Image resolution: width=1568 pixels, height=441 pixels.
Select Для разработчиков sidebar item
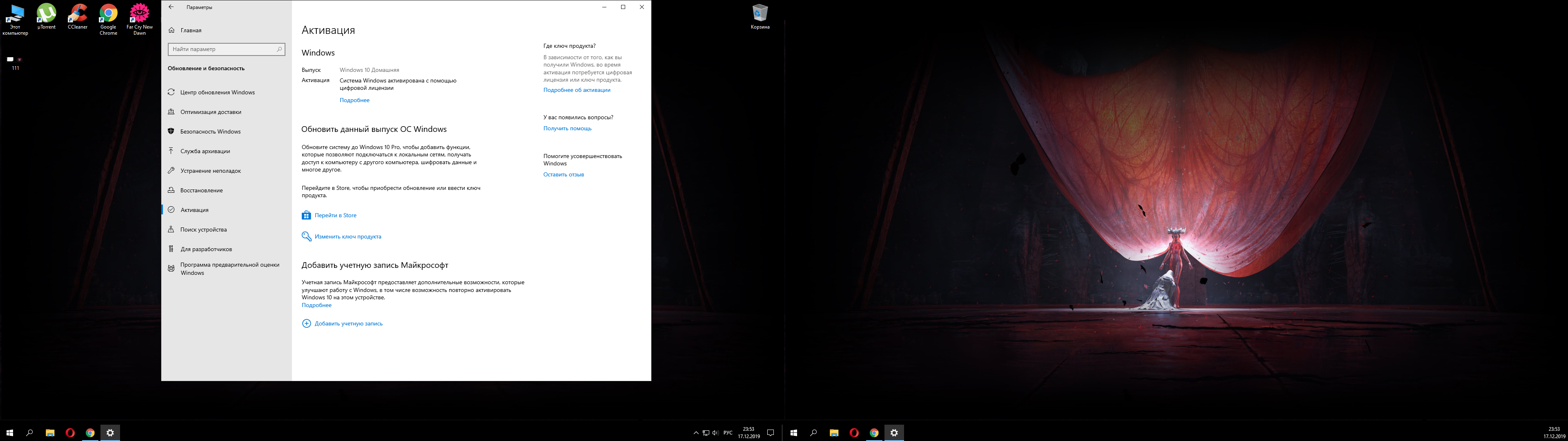click(206, 249)
